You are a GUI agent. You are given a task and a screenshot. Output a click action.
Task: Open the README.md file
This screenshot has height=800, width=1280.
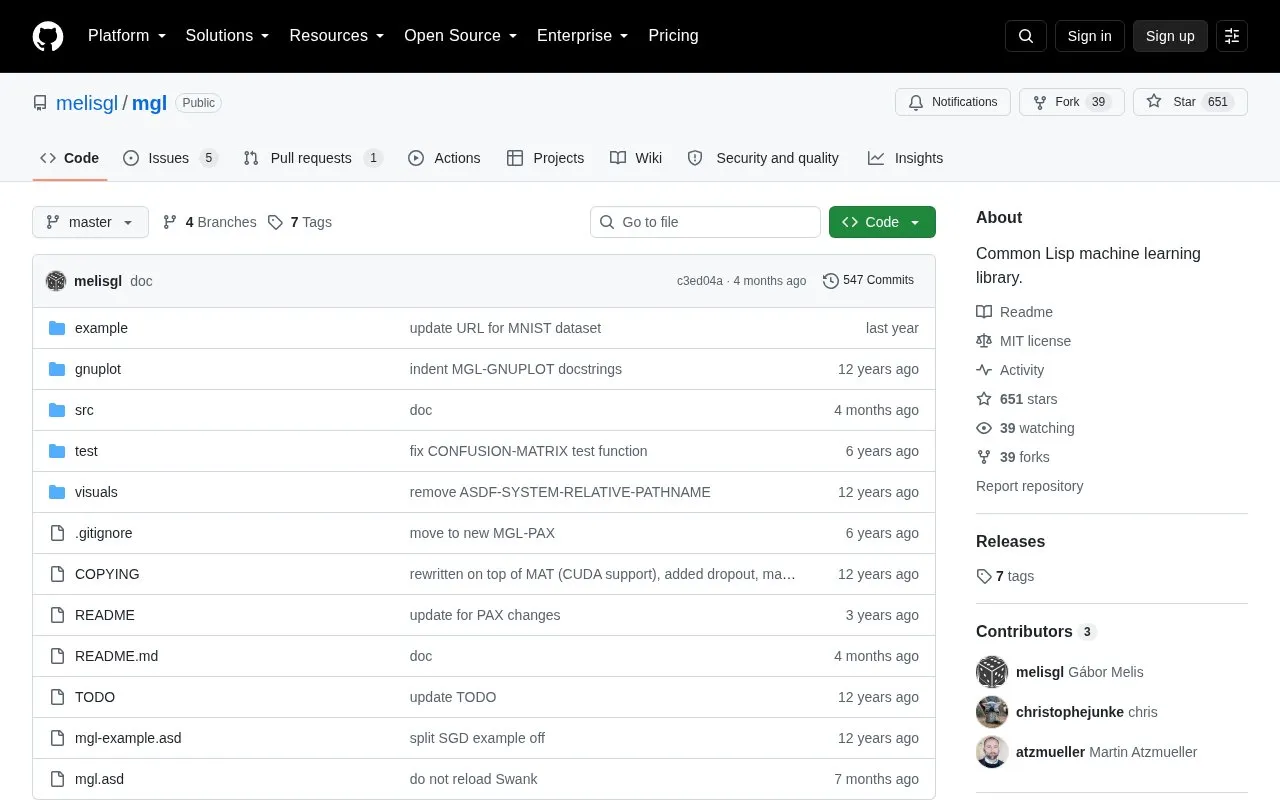click(116, 656)
